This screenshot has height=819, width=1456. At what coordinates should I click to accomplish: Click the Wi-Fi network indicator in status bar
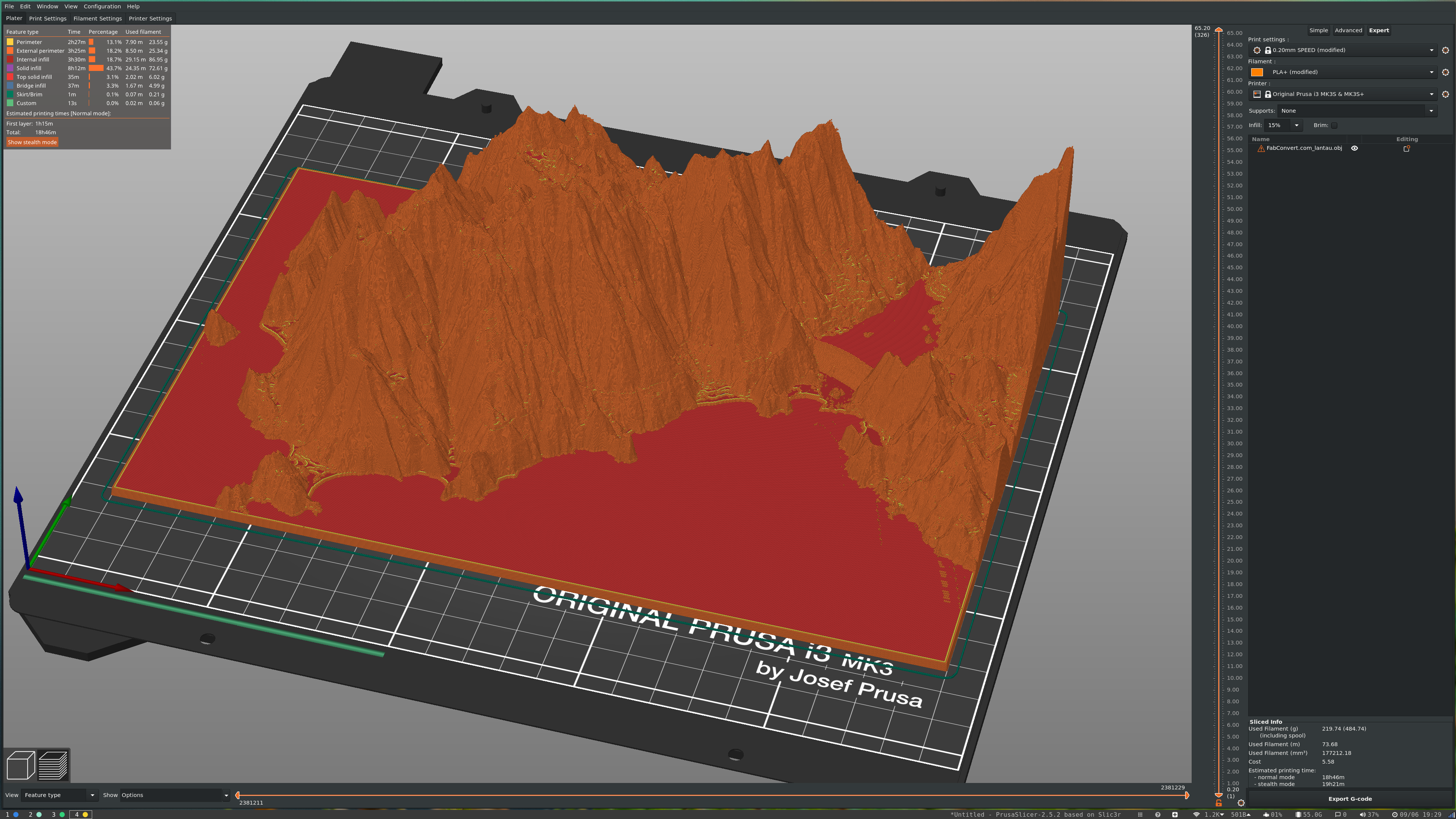pyautogui.click(x=1196, y=814)
